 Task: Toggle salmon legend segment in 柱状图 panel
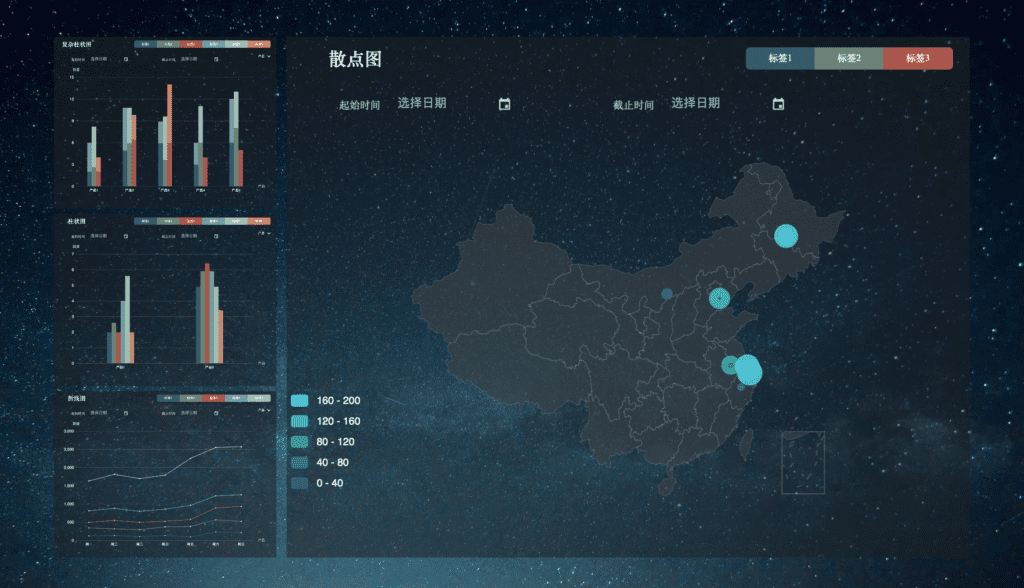coord(259,221)
